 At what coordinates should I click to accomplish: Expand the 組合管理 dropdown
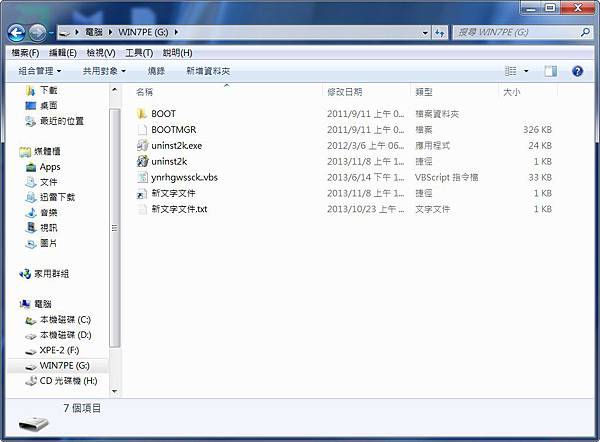pyautogui.click(x=39, y=71)
